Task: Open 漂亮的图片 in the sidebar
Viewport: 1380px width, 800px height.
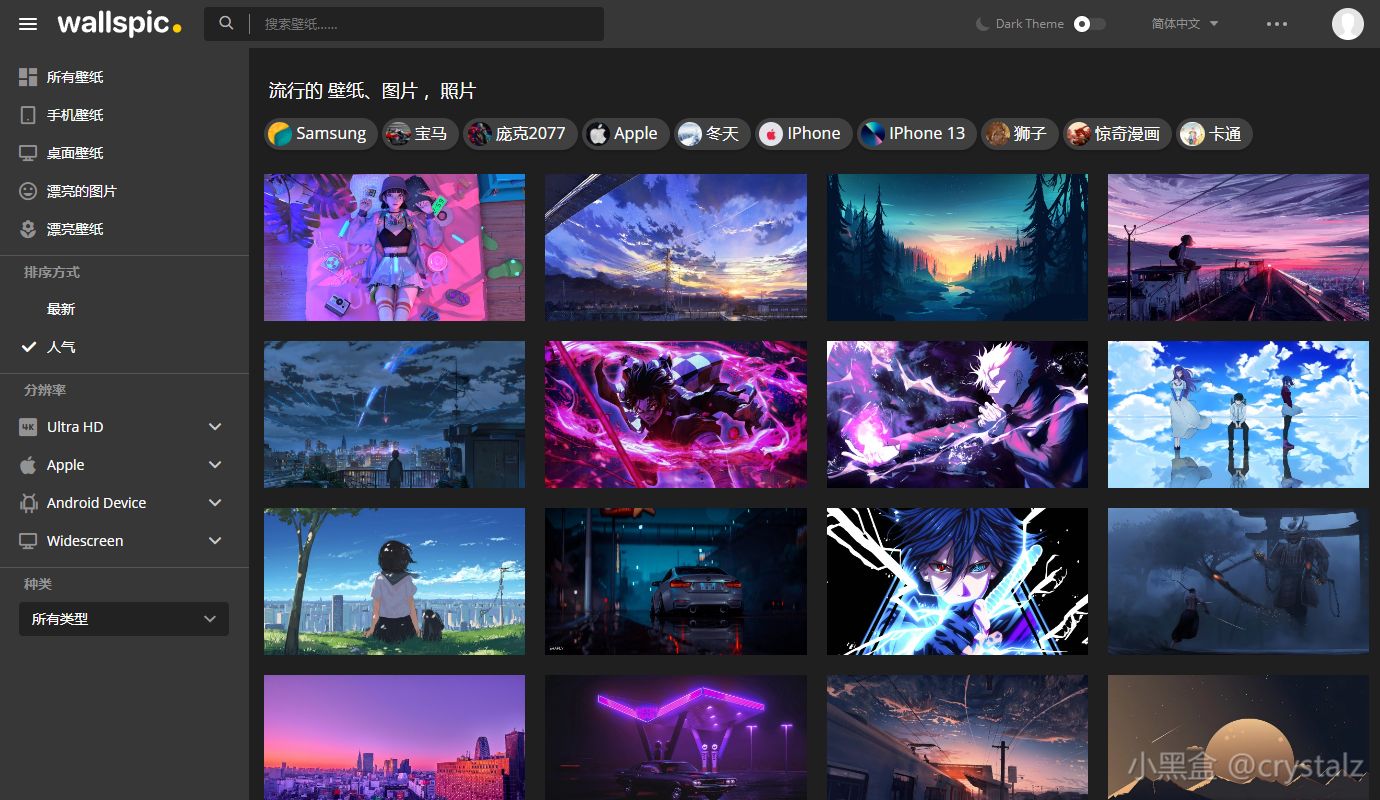Action: coord(82,191)
